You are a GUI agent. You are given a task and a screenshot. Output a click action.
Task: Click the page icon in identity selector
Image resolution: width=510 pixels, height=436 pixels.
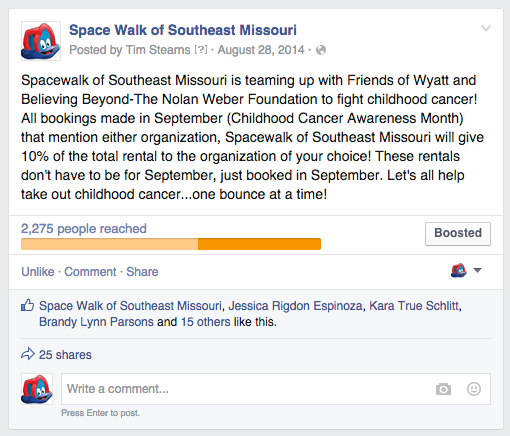click(459, 270)
